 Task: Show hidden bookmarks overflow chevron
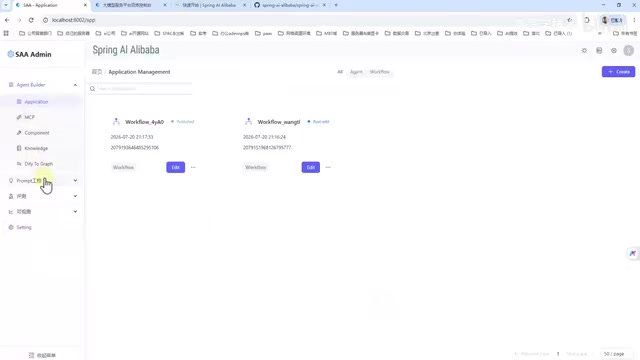(x=600, y=33)
